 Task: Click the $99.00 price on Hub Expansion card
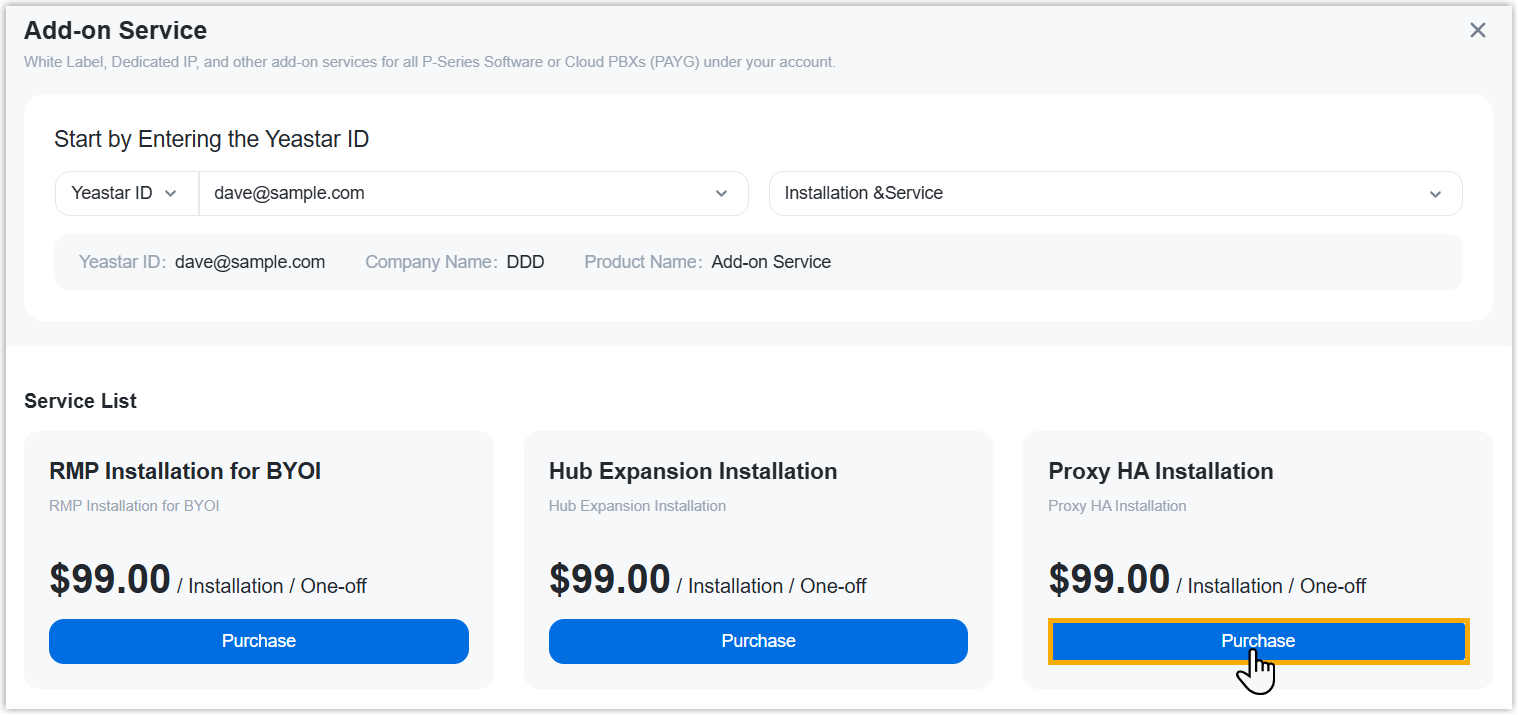pos(609,580)
